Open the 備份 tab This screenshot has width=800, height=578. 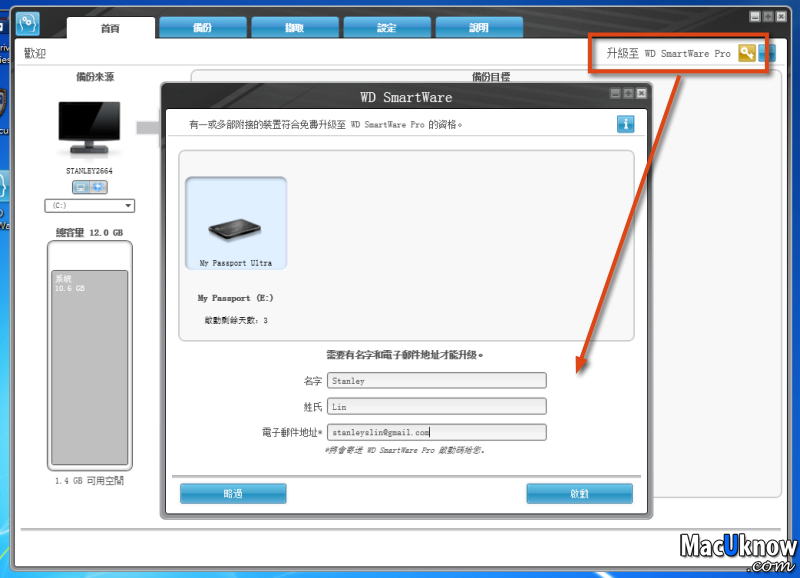(202, 28)
